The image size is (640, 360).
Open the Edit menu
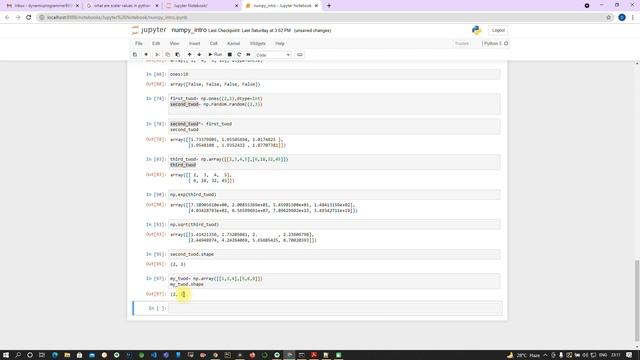pos(156,43)
